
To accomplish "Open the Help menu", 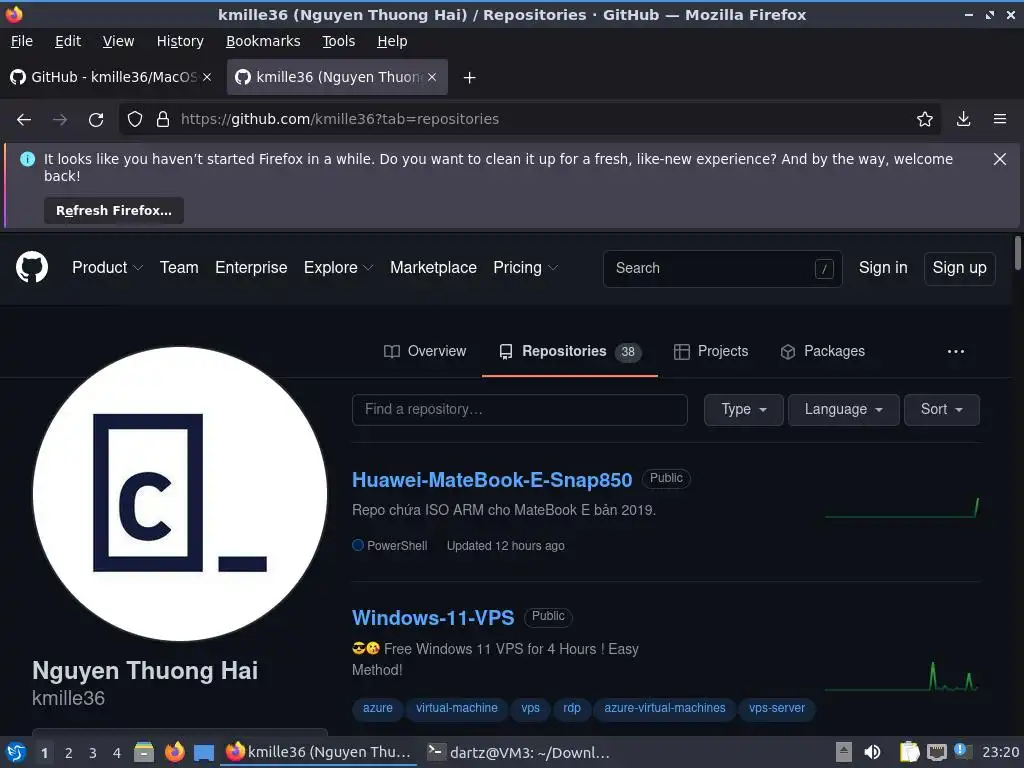I will pos(392,41).
